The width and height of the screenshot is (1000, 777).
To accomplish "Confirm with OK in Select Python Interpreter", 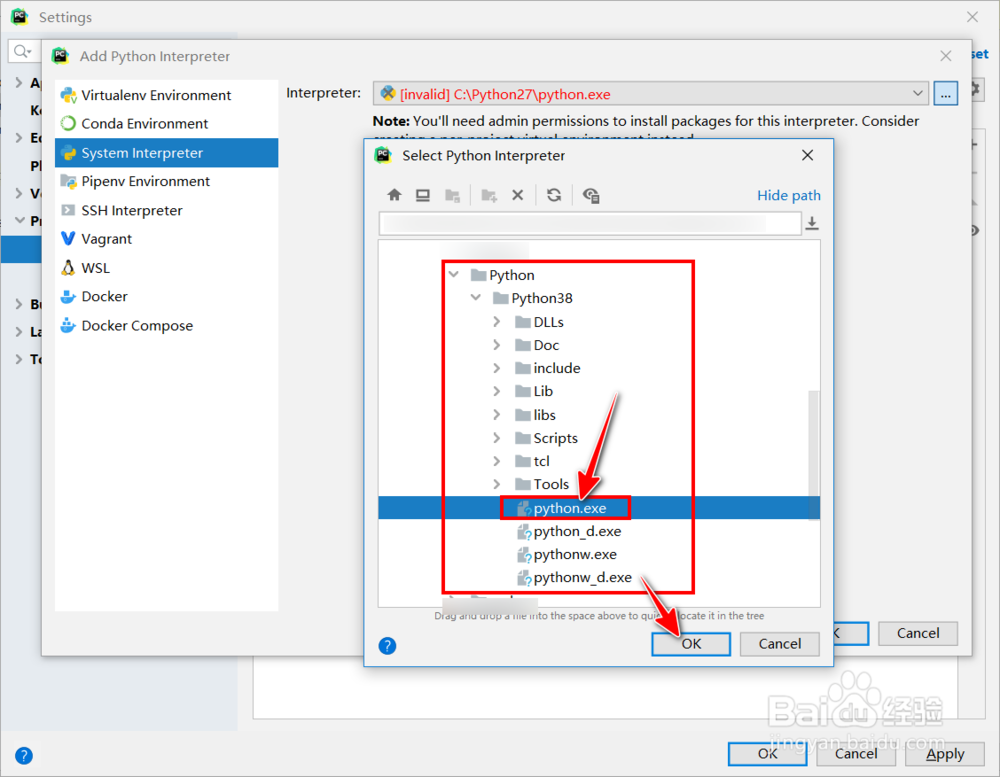I will [691, 644].
